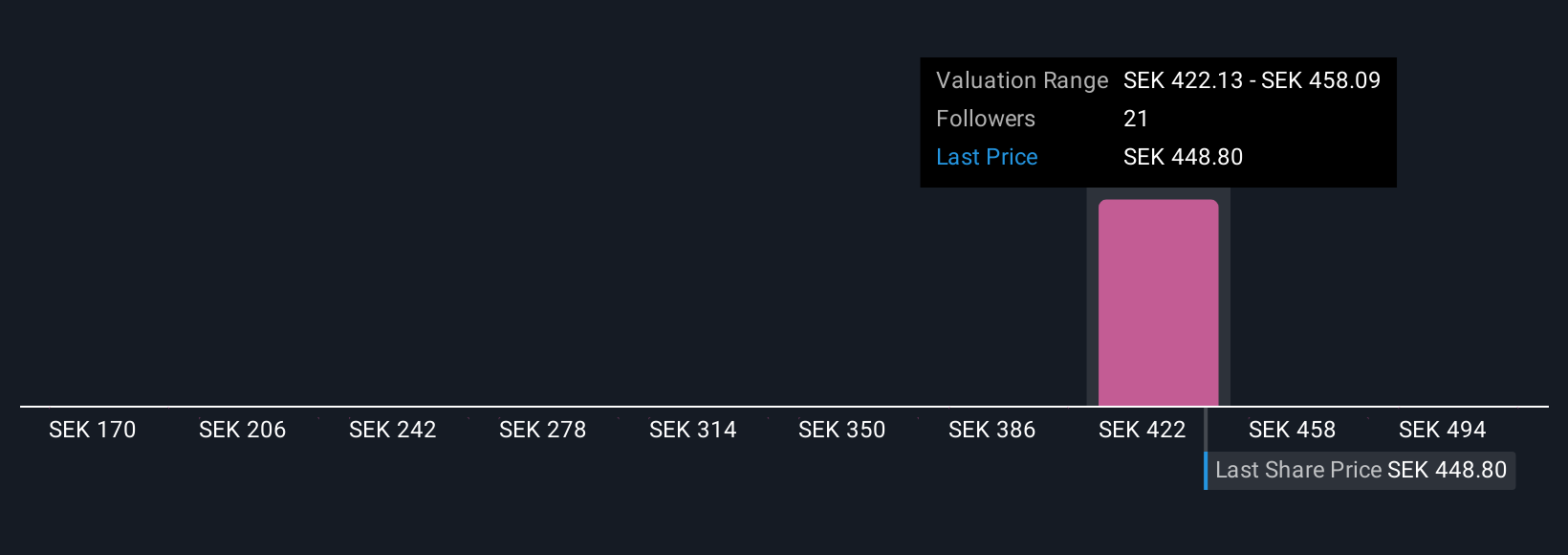Click the SEK 350 axis label

[842, 430]
